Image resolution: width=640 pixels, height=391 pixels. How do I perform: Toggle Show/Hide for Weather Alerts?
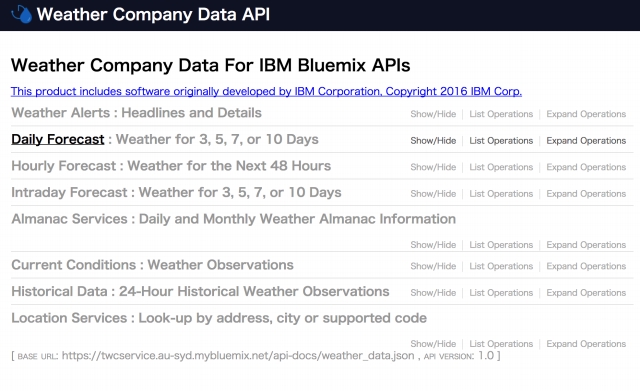433,114
